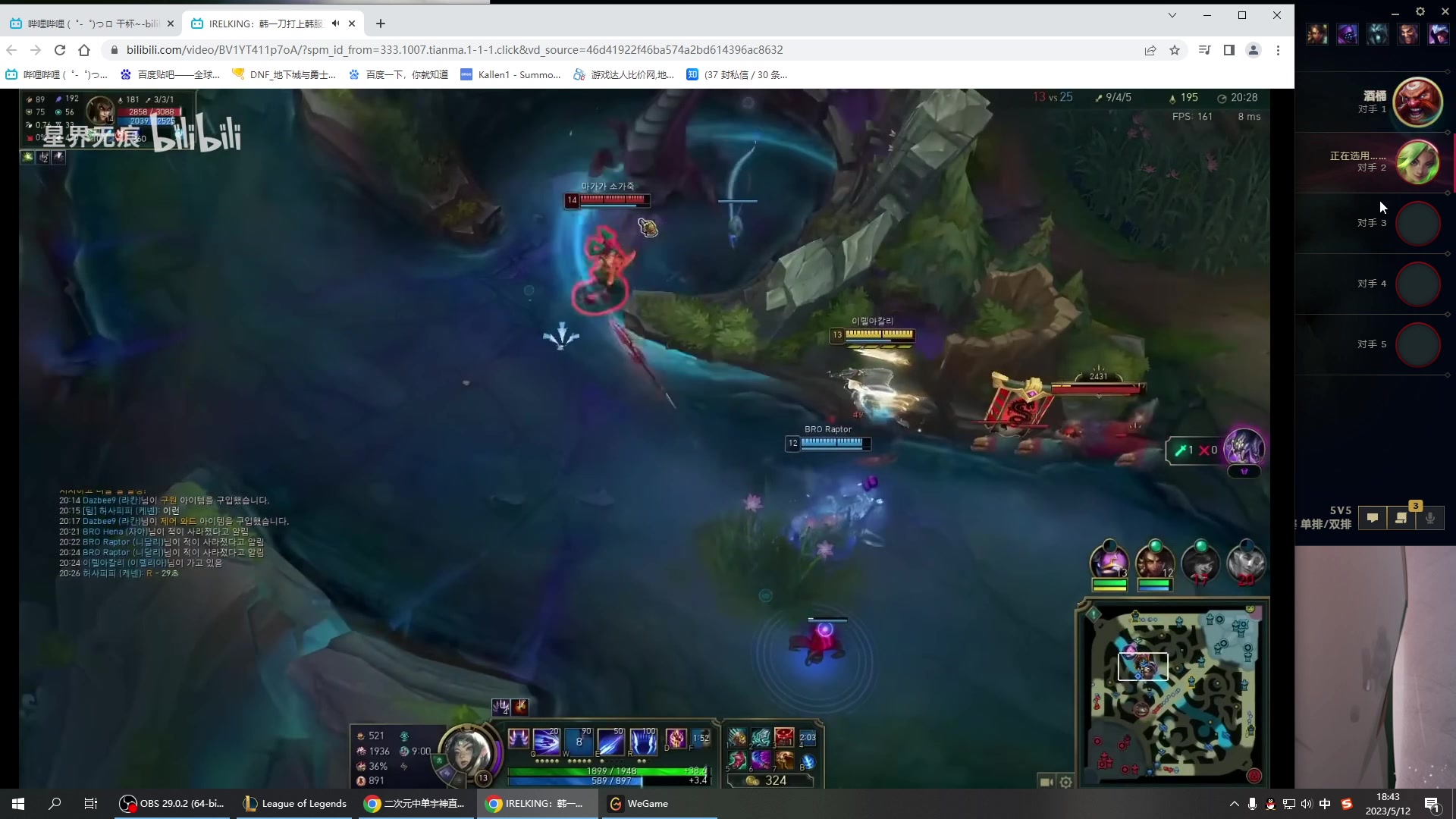Open the DNF_地下城与勇士 bookmark
Viewport: 1456px width, 819px height.
click(x=284, y=74)
